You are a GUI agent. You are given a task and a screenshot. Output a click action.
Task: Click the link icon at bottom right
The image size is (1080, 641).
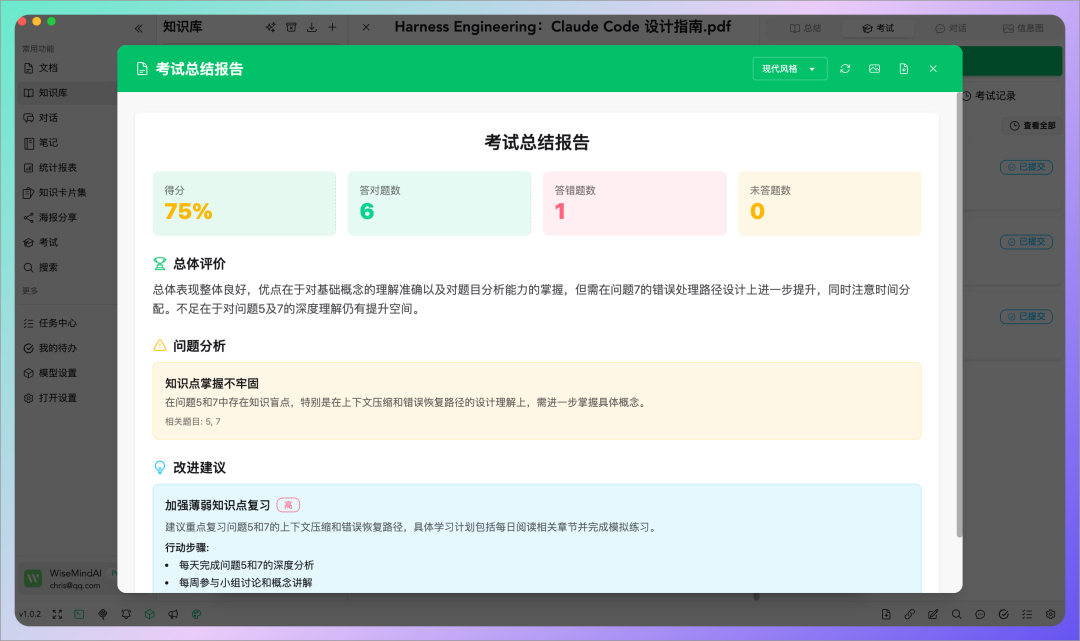[x=910, y=614]
